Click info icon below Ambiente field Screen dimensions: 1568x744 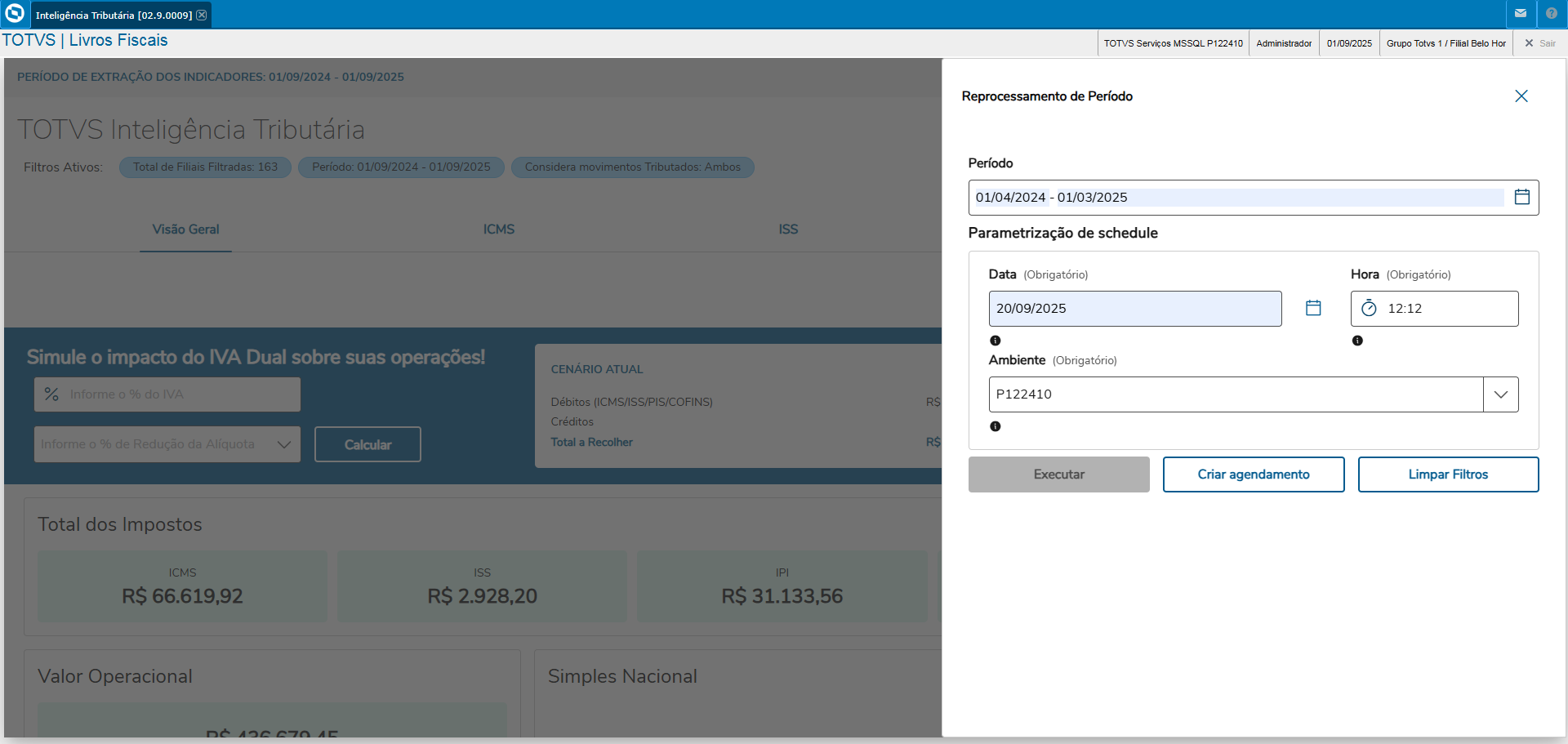pos(995,426)
